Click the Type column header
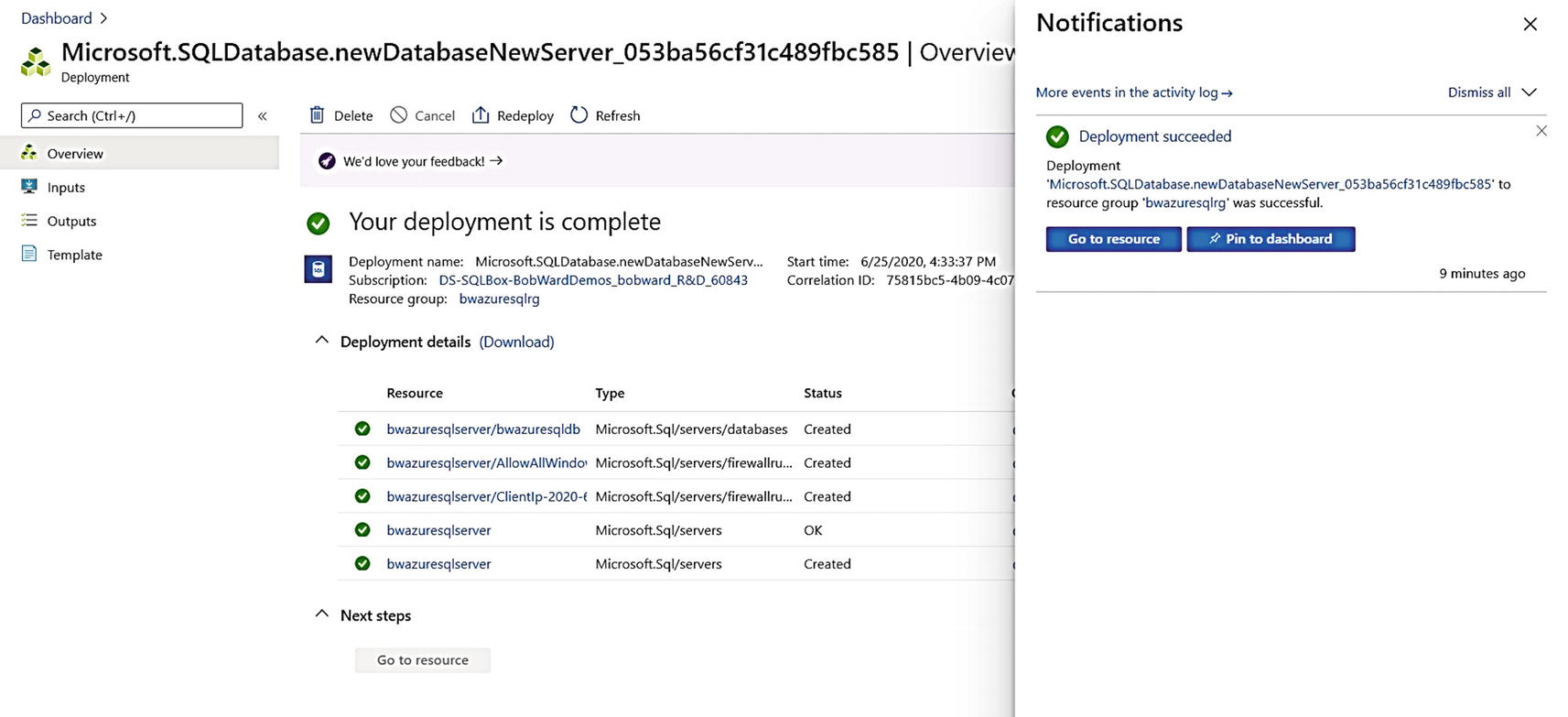The width and height of the screenshot is (1568, 717). pyautogui.click(x=610, y=393)
